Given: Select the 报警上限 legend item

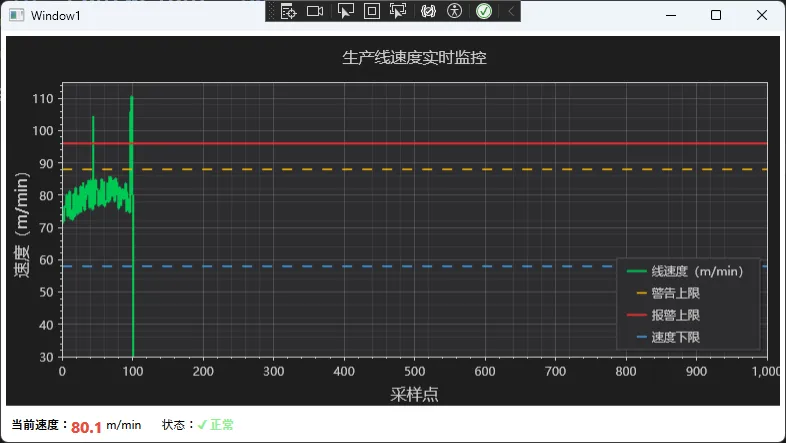Looking at the screenshot, I should pyautogui.click(x=675, y=315).
